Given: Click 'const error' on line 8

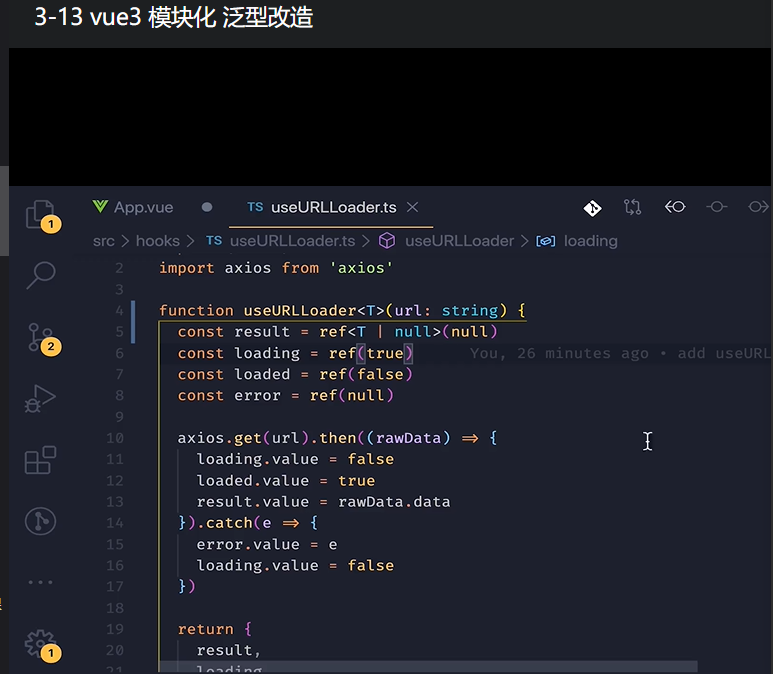Looking at the screenshot, I should pyautogui.click(x=229, y=395).
